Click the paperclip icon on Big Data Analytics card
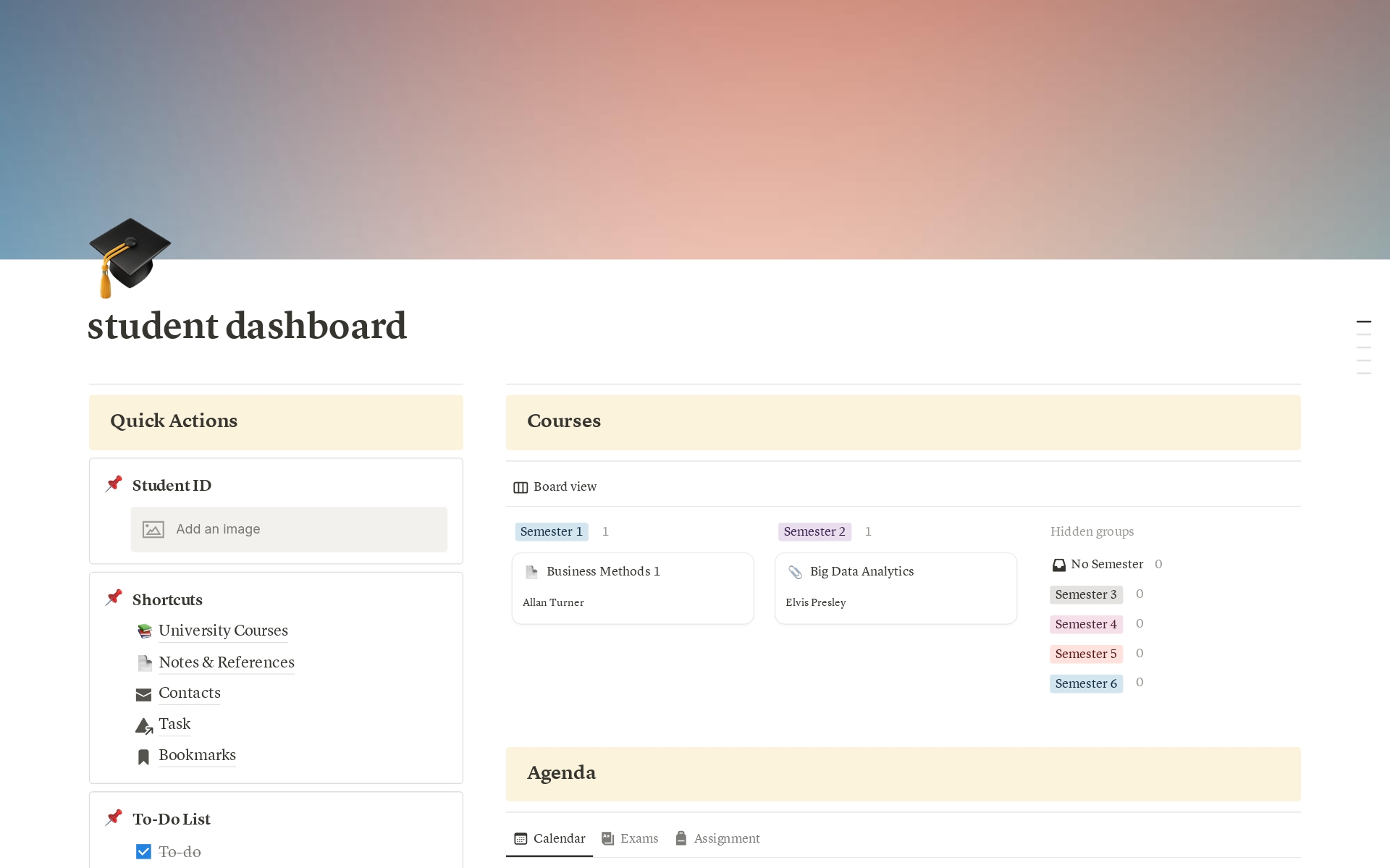 pyautogui.click(x=795, y=571)
